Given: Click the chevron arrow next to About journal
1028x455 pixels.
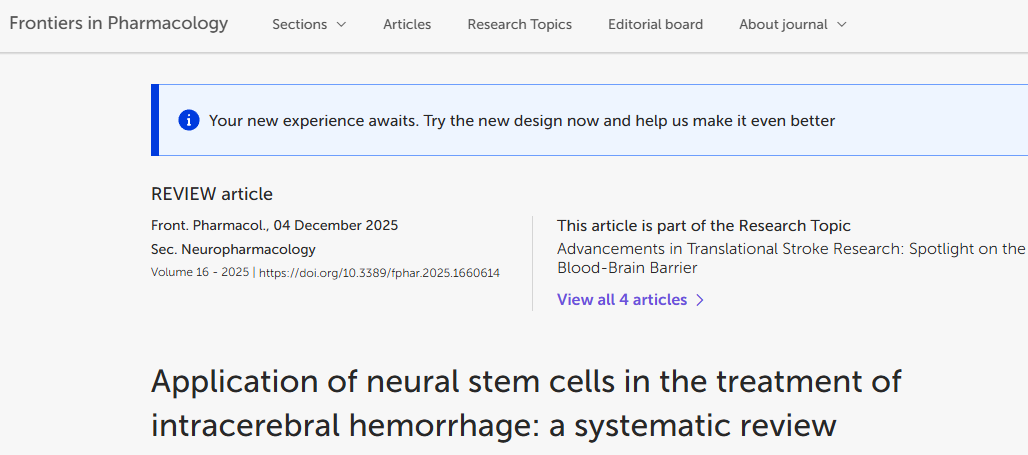Looking at the screenshot, I should (841, 24).
